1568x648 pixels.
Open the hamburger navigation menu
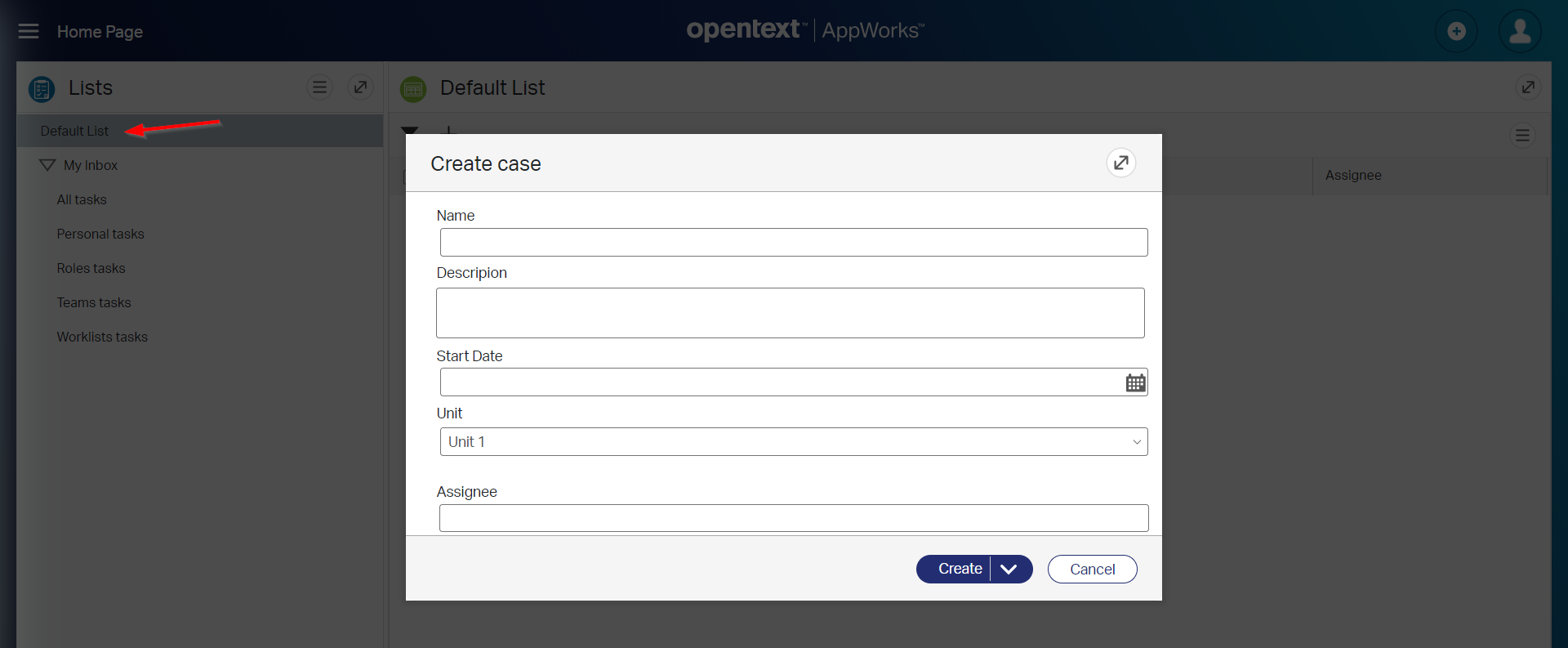click(x=29, y=31)
